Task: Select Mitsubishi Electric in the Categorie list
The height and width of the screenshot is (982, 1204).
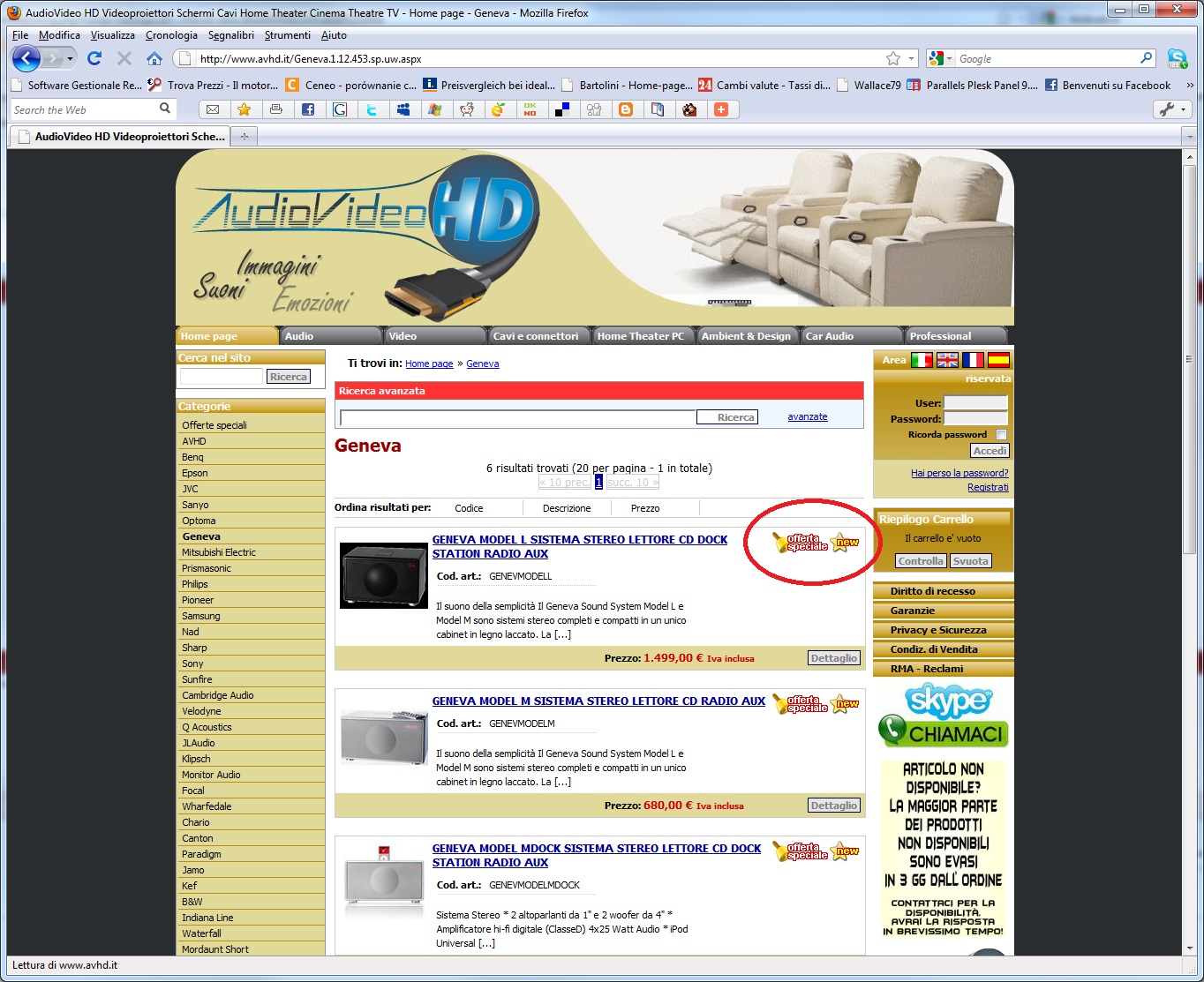Action: 219,552
